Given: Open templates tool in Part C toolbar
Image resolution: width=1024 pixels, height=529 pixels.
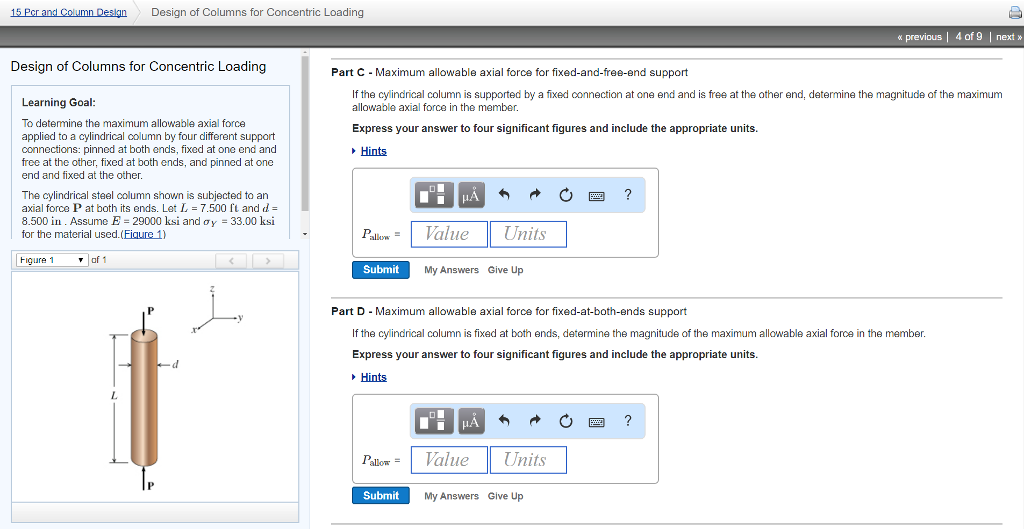Looking at the screenshot, I should (434, 195).
